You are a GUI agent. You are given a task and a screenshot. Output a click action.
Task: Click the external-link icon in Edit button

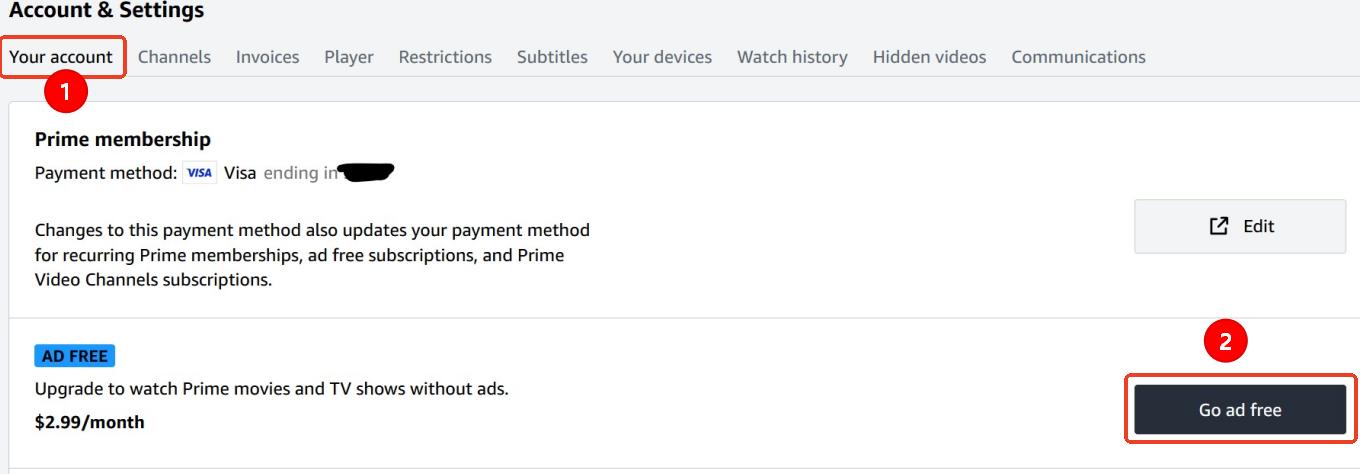[1218, 226]
